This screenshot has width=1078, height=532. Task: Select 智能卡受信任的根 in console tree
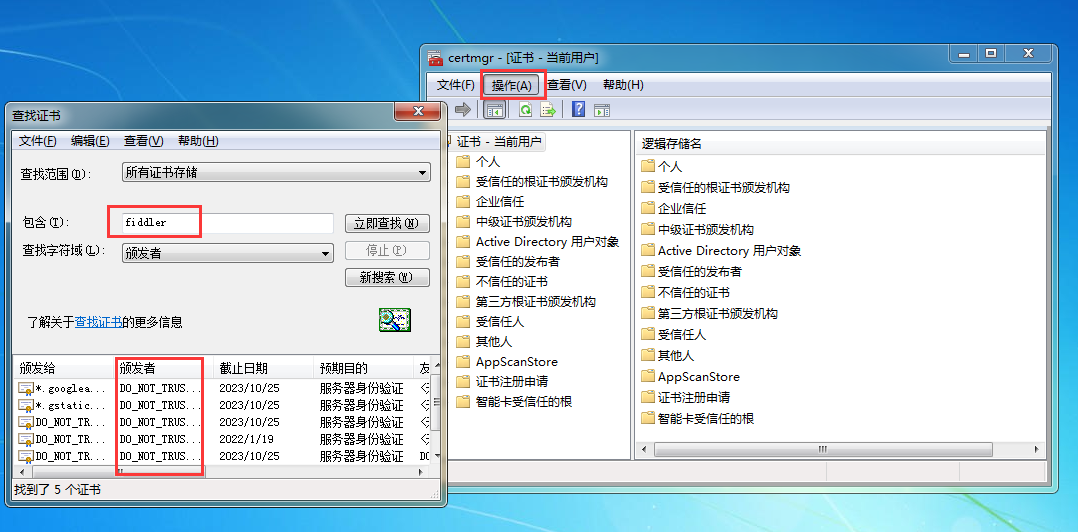(x=524, y=401)
